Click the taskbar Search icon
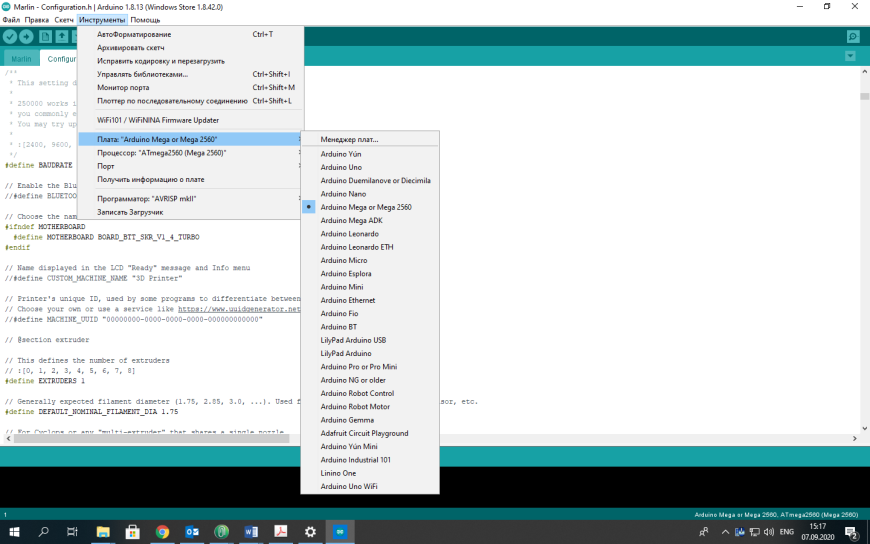This screenshot has width=870, height=544. (43, 532)
